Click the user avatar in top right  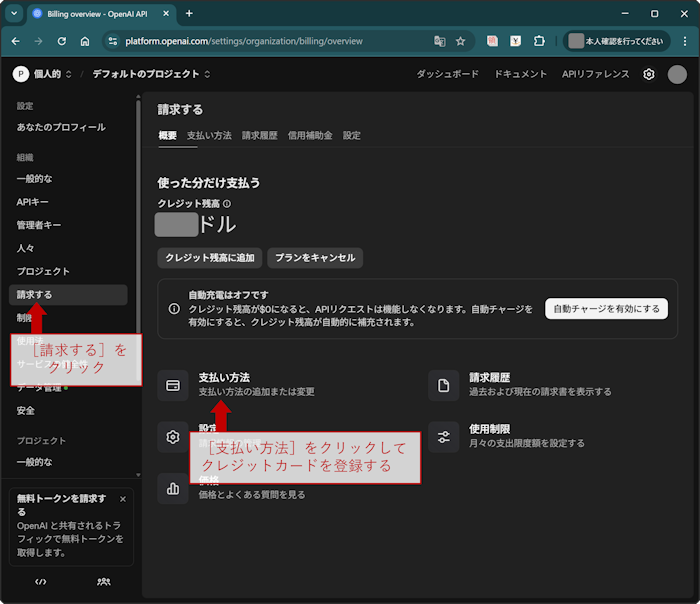click(x=677, y=74)
